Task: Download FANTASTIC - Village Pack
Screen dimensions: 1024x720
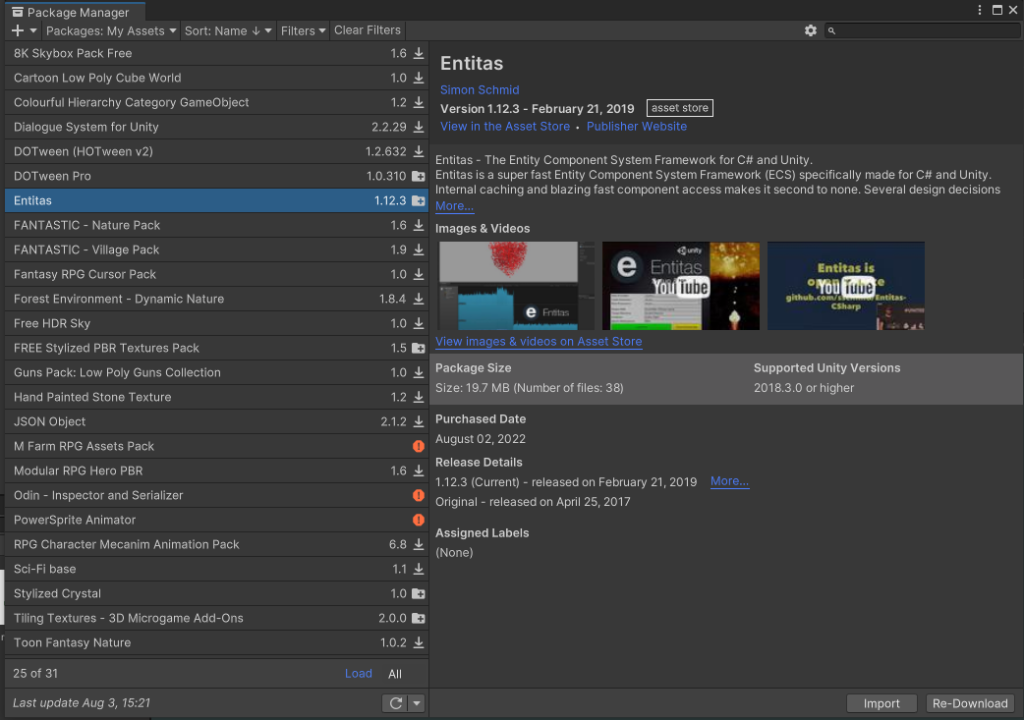Action: point(419,250)
